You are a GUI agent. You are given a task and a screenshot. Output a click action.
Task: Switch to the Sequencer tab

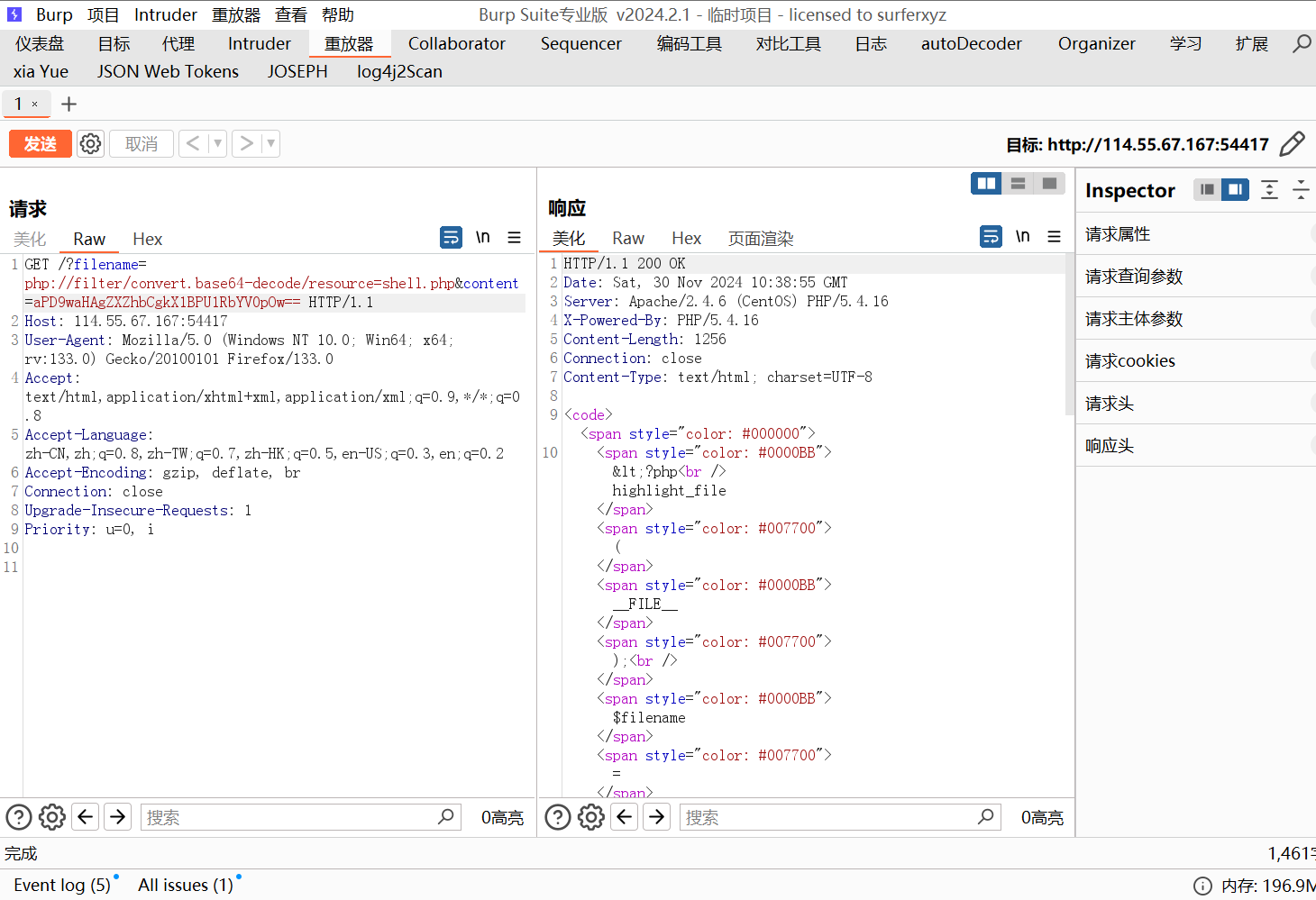pyautogui.click(x=581, y=43)
